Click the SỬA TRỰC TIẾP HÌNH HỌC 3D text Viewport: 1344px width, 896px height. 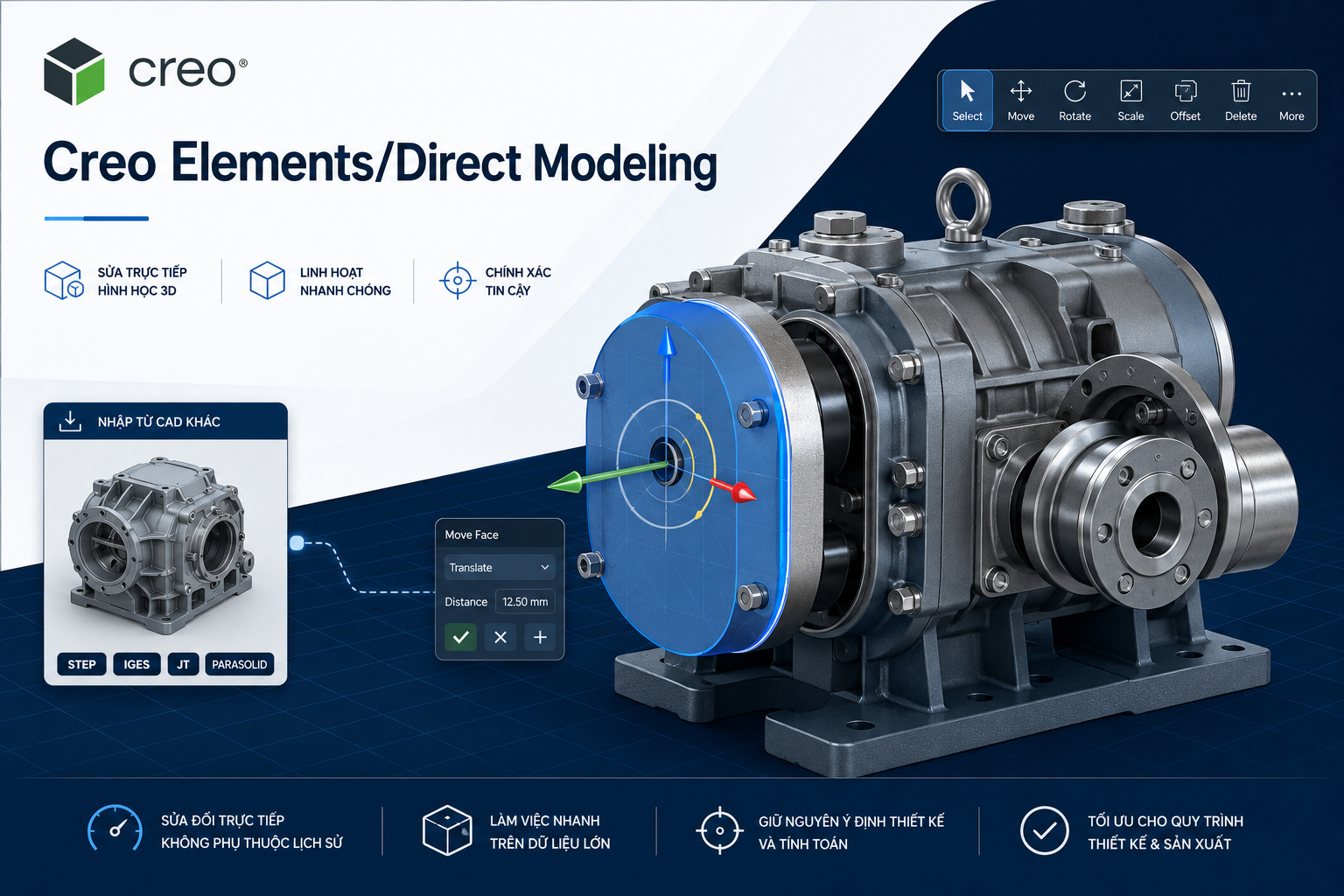(142, 282)
